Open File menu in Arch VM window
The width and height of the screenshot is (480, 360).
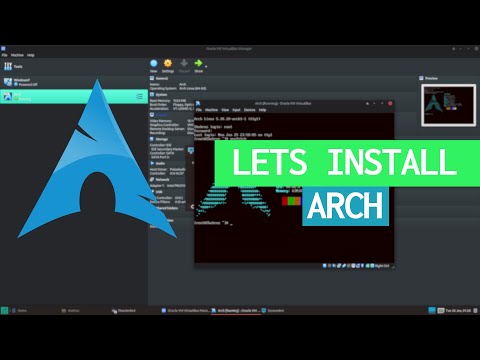click(x=199, y=110)
